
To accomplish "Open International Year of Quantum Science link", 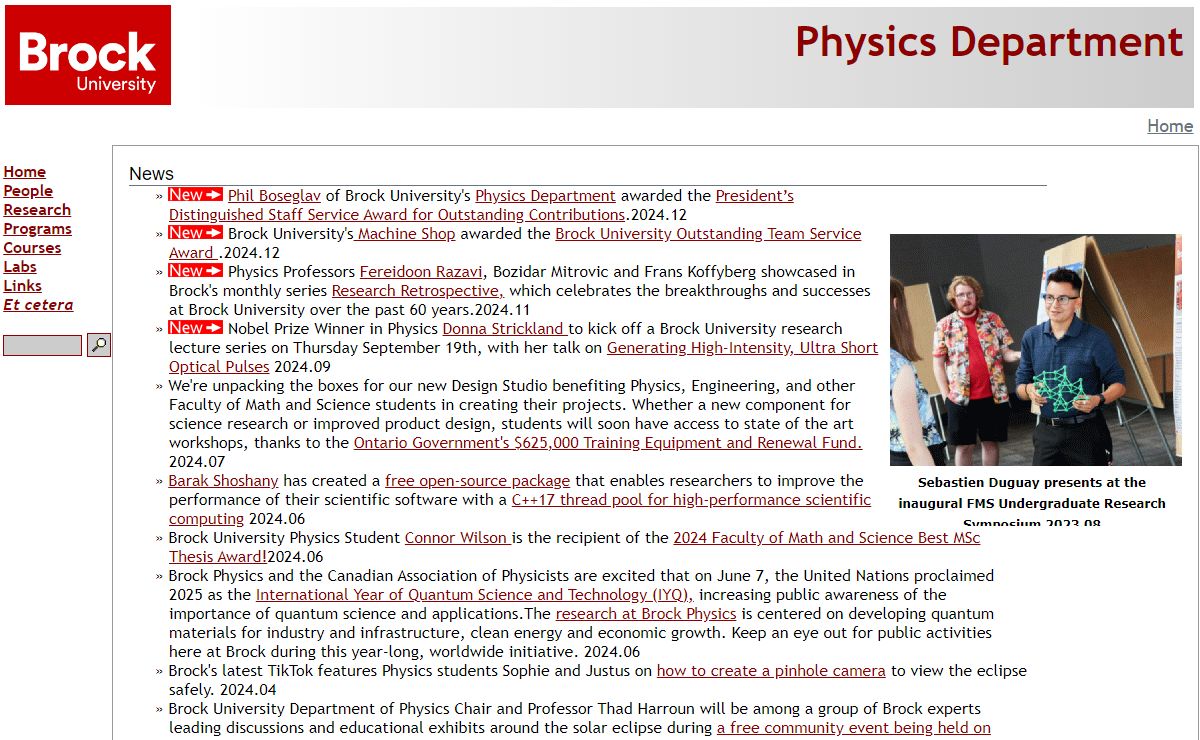I will click(474, 595).
